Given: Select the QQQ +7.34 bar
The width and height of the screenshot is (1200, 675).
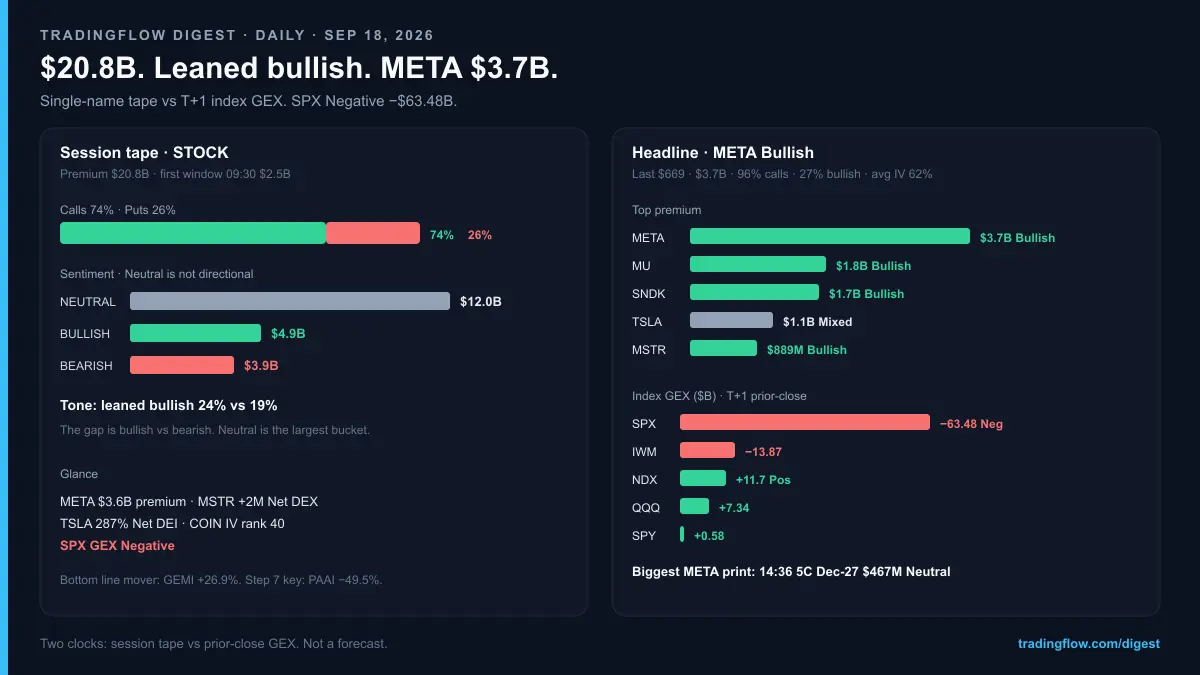Looking at the screenshot, I should point(694,507).
